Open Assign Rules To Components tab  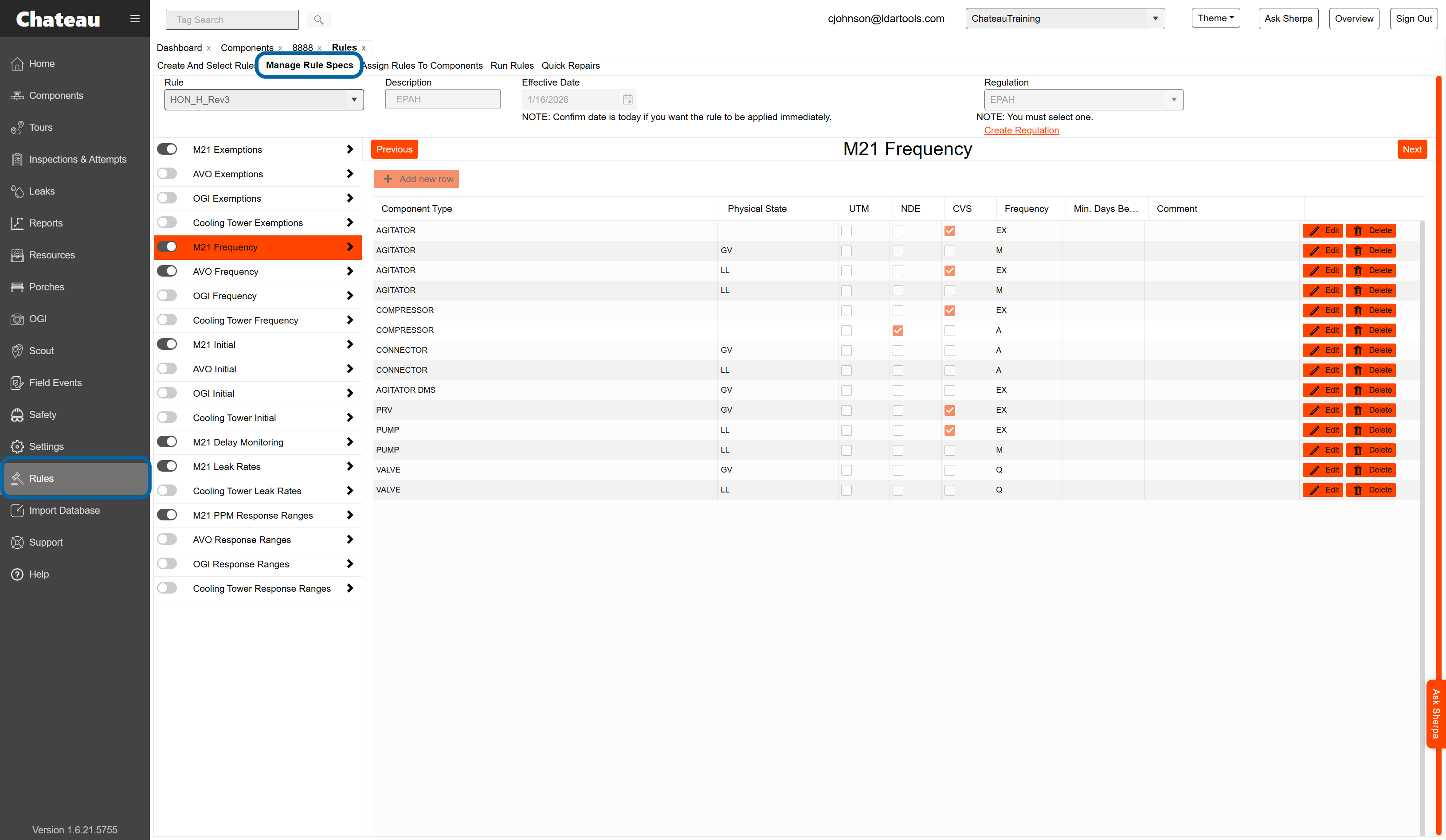(x=422, y=66)
